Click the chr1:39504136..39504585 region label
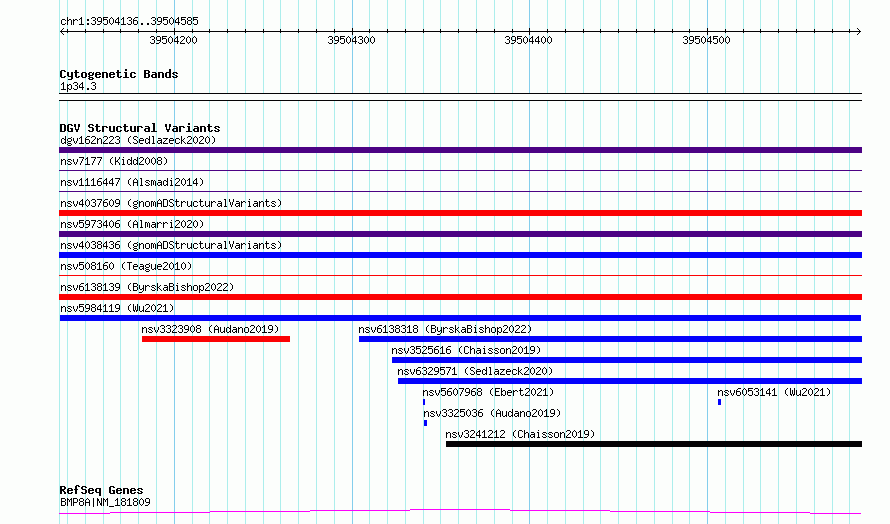Screen dimensions: 890x524 pos(129,22)
